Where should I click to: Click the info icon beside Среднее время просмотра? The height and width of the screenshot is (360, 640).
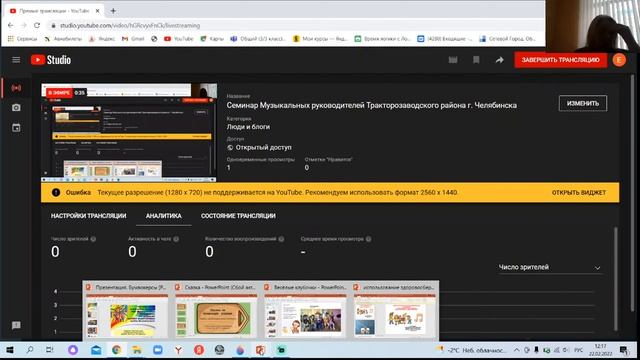369,239
